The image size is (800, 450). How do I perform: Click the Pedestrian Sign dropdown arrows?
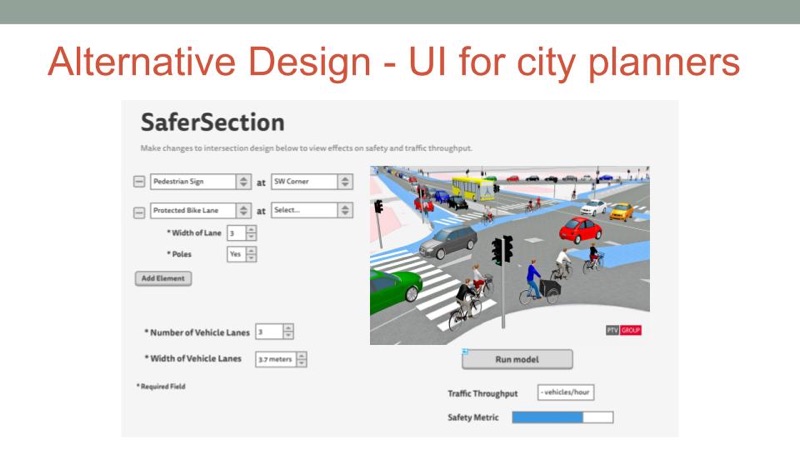243,182
